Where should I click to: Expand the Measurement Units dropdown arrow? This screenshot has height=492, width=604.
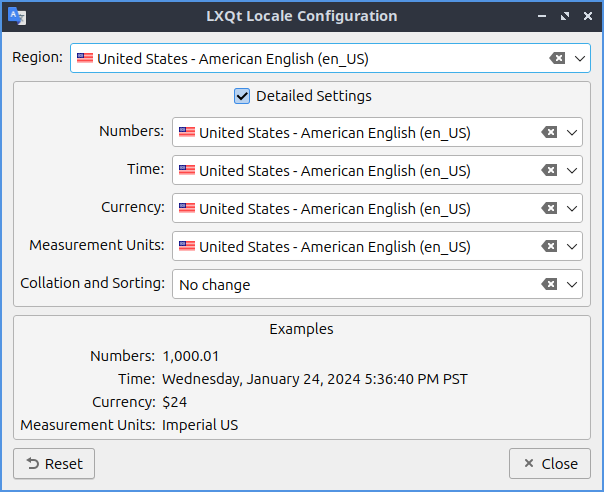pos(572,247)
